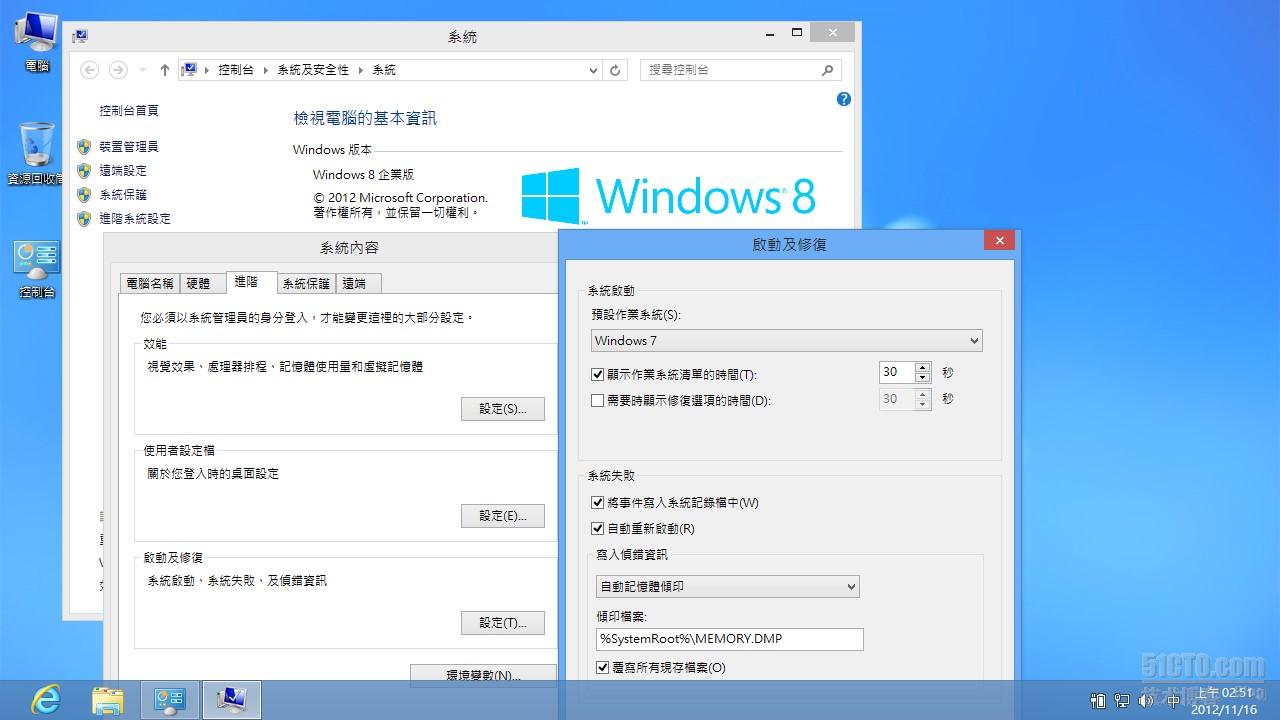1280x720 pixels.
Task: Expand breadcrumb arrow after 控制台
Action: pos(265,70)
